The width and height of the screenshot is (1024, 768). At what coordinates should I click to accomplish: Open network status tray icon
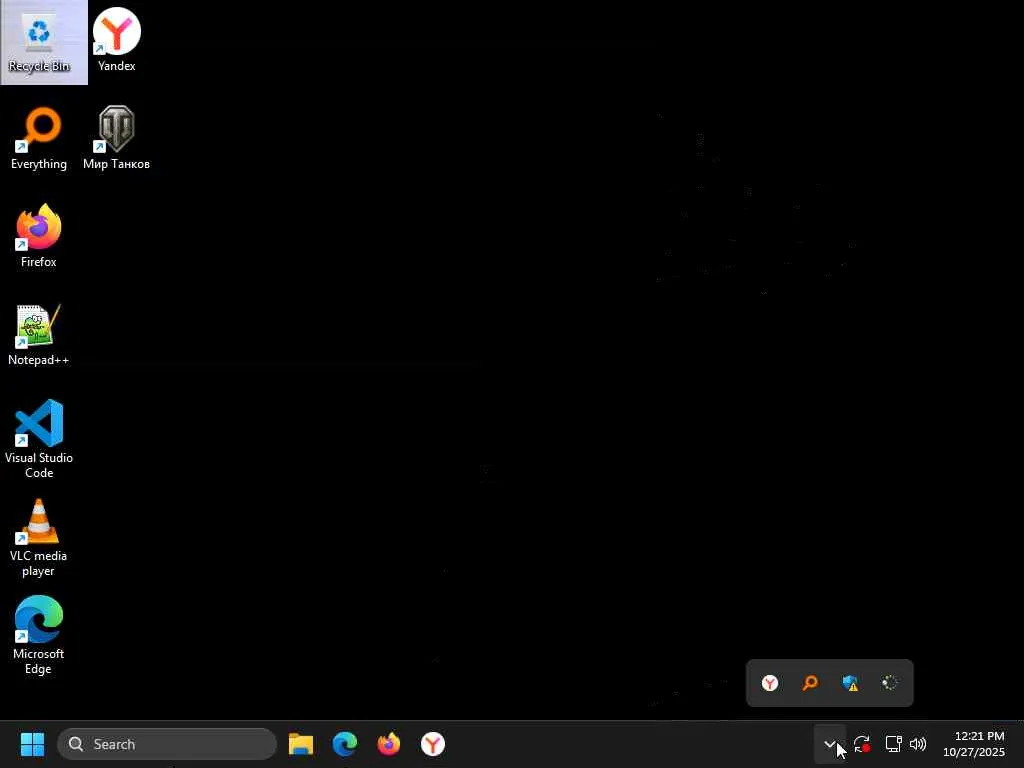point(893,744)
